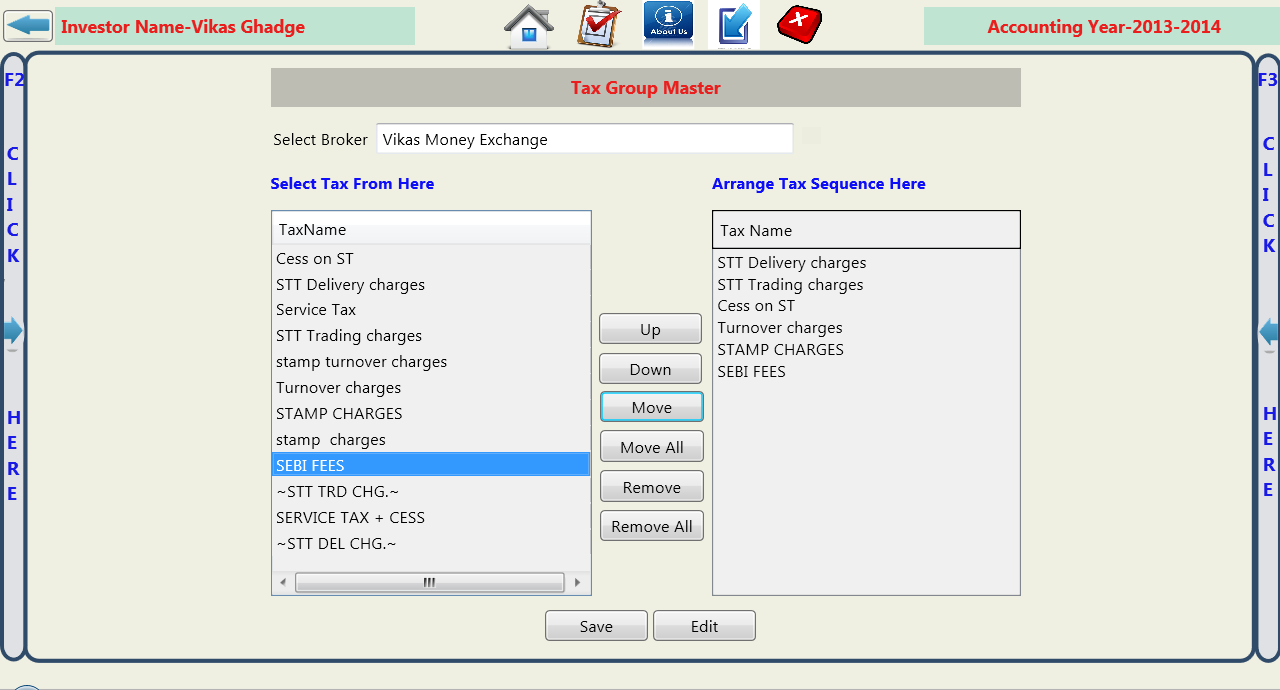The width and height of the screenshot is (1280, 690).
Task: Expand the right F3 side panel arrow
Action: [1269, 332]
